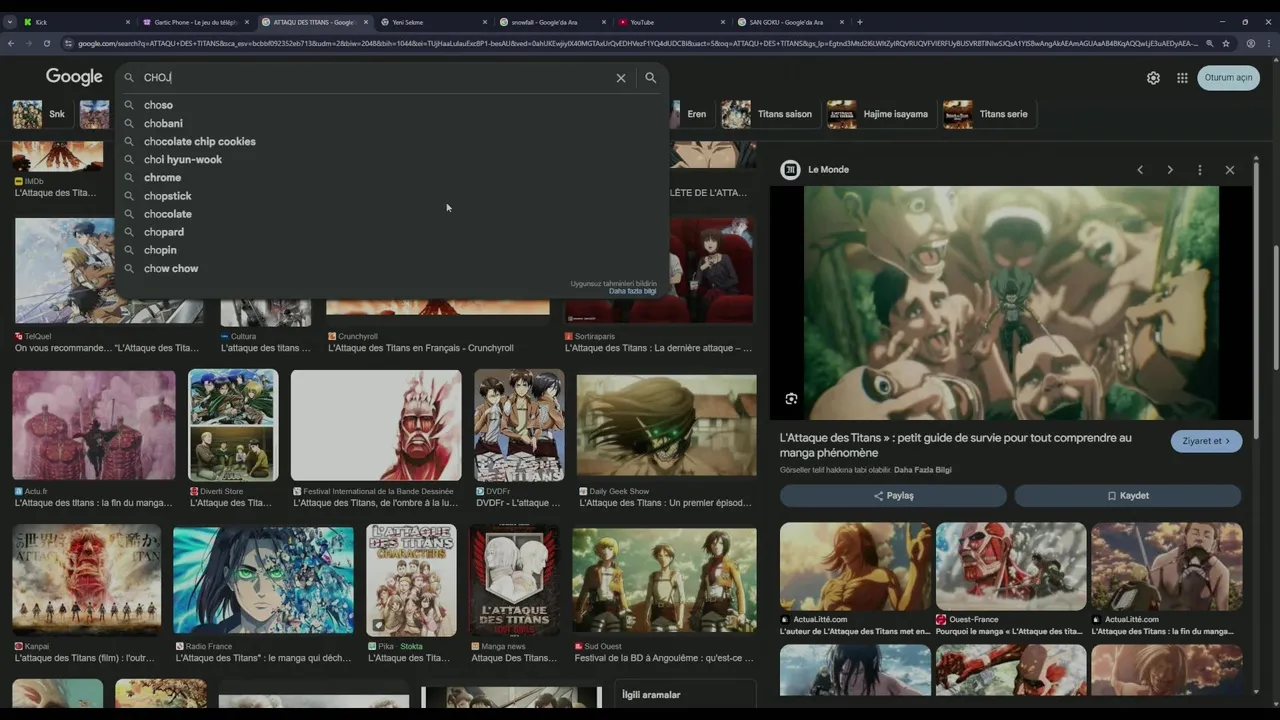Switch to the Kick browser tab

coord(77,22)
